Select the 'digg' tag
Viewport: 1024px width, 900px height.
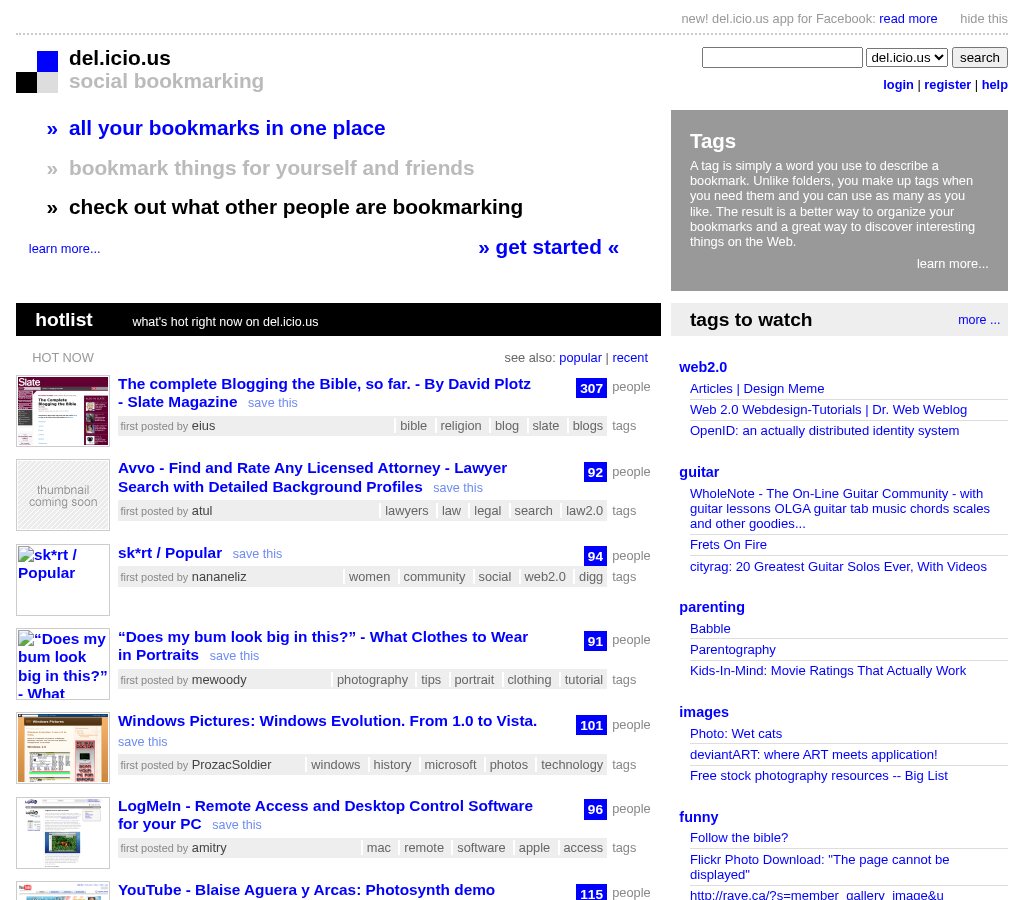pos(590,577)
